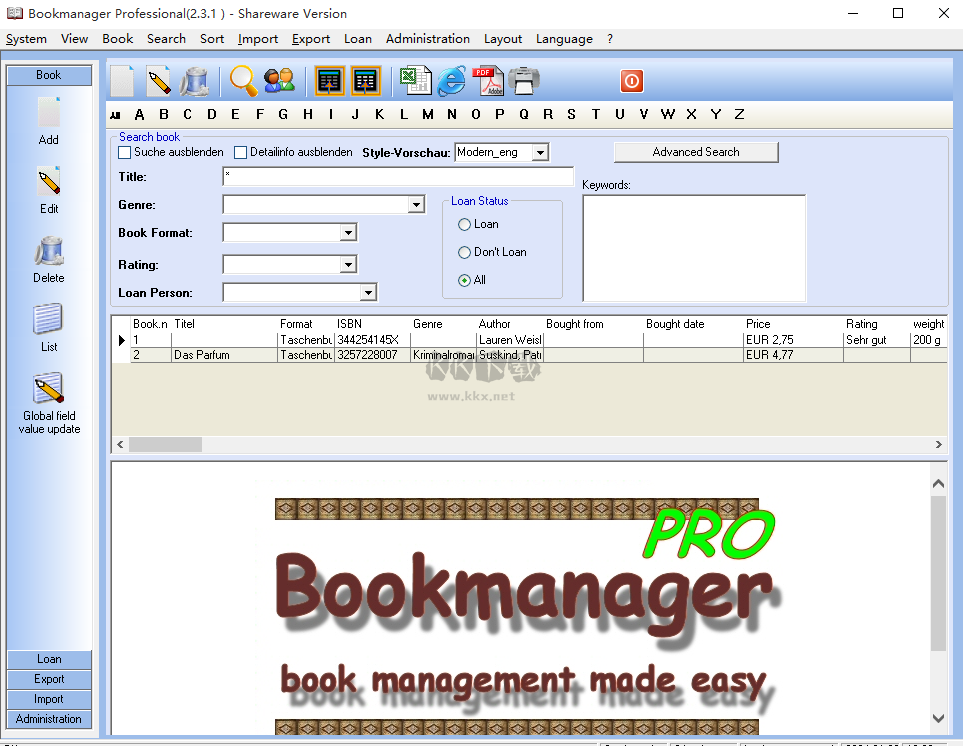Open the Administration menu
The height and width of the screenshot is (746, 963).
[427, 39]
